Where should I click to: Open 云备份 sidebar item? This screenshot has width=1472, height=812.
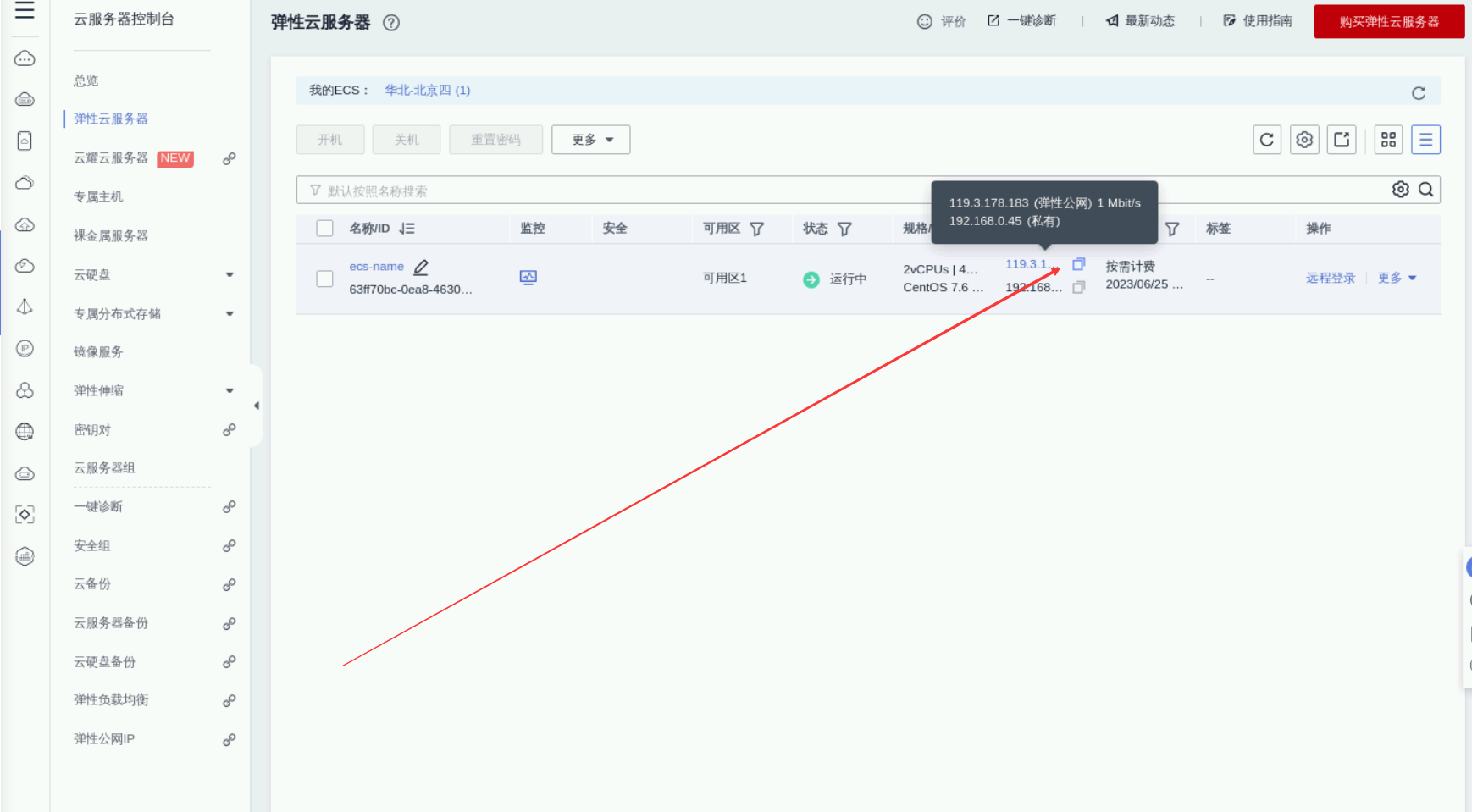pyautogui.click(x=92, y=584)
